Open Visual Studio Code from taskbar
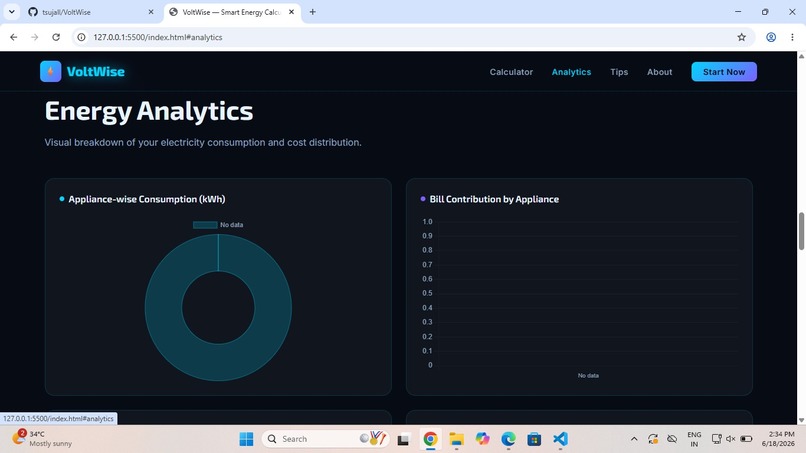The width and height of the screenshot is (806, 453). (560, 439)
